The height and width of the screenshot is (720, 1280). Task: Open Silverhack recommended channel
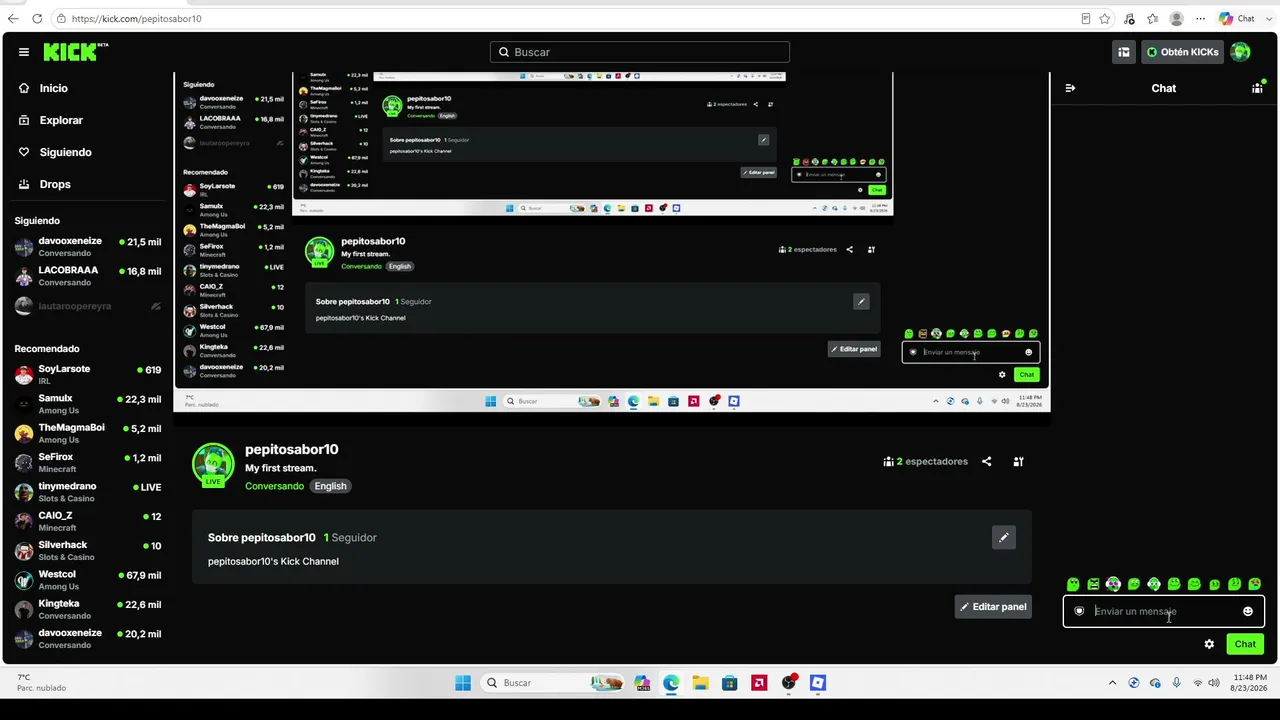[88, 550]
